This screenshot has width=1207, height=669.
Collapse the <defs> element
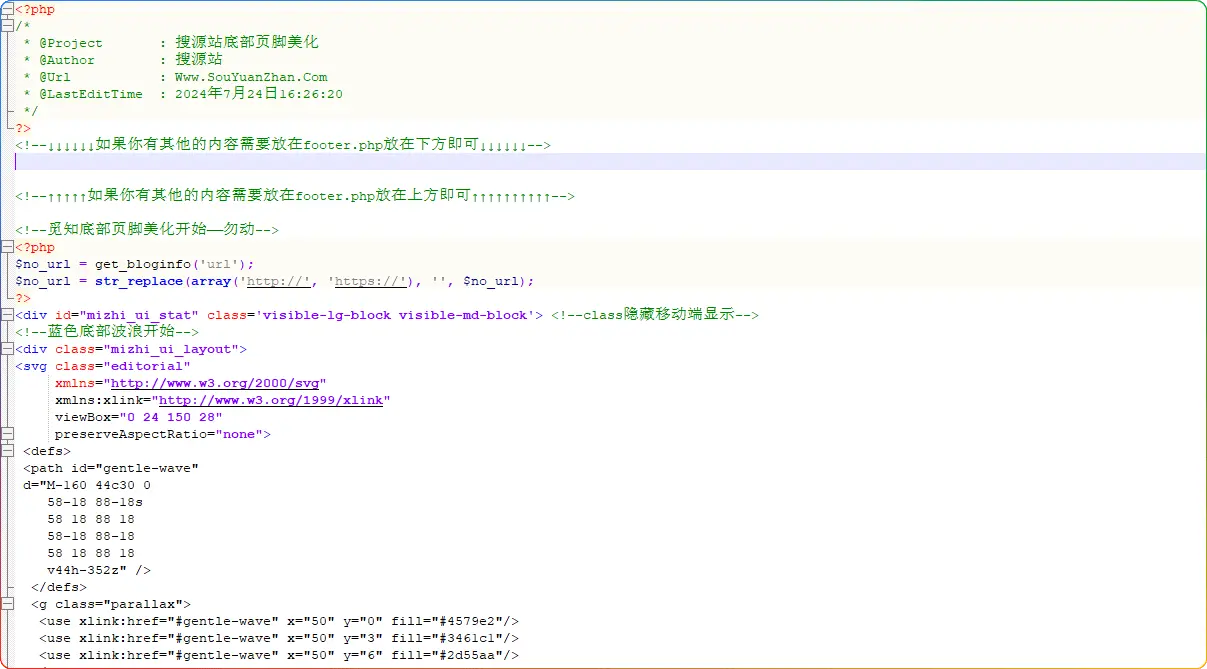pos(8,451)
